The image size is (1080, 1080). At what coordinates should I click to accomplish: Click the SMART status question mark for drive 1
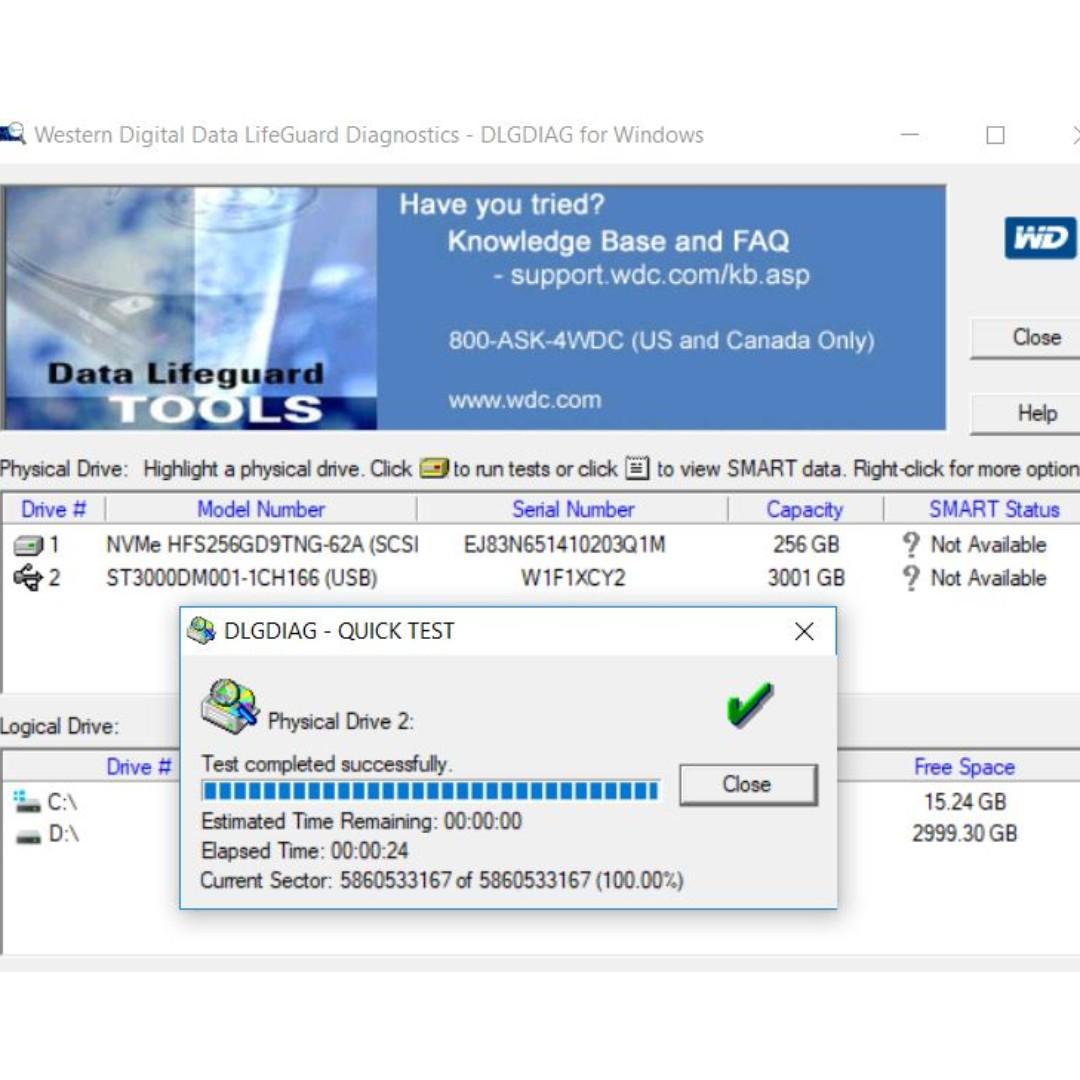[911, 545]
